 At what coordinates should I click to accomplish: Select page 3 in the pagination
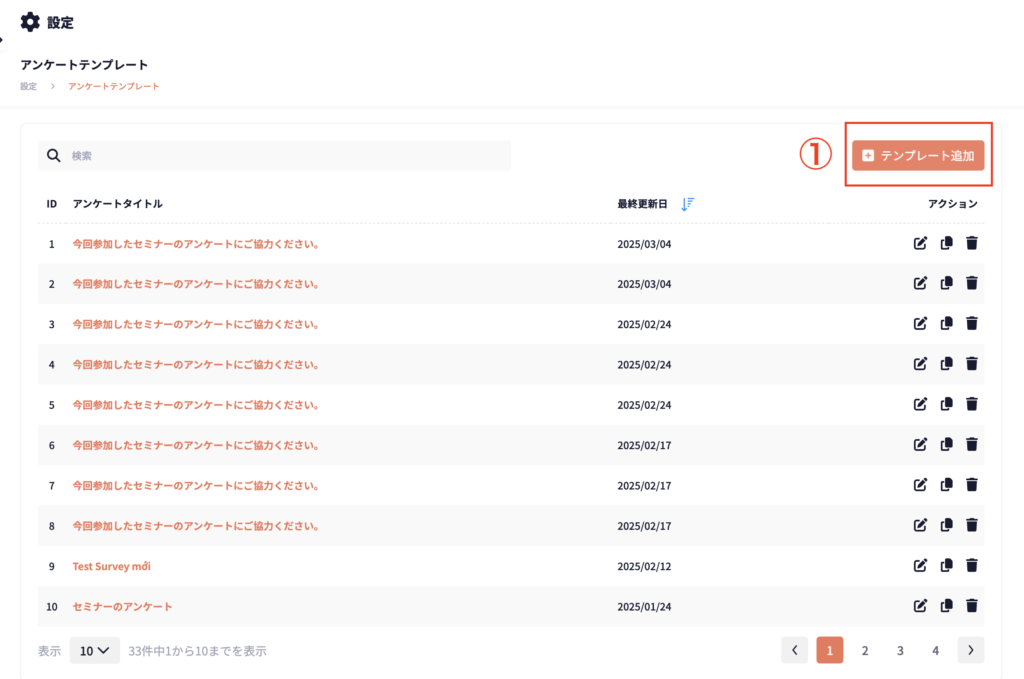pyautogui.click(x=900, y=650)
